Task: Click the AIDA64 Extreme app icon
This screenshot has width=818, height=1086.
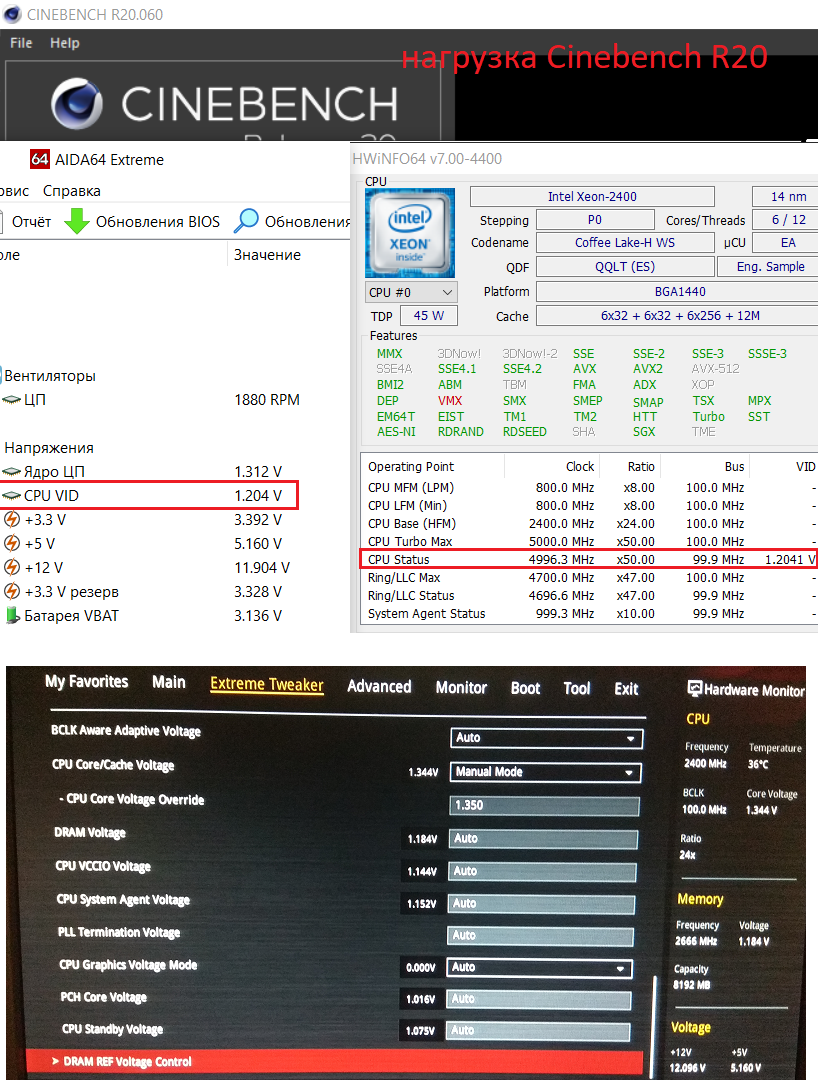Action: click(39, 159)
